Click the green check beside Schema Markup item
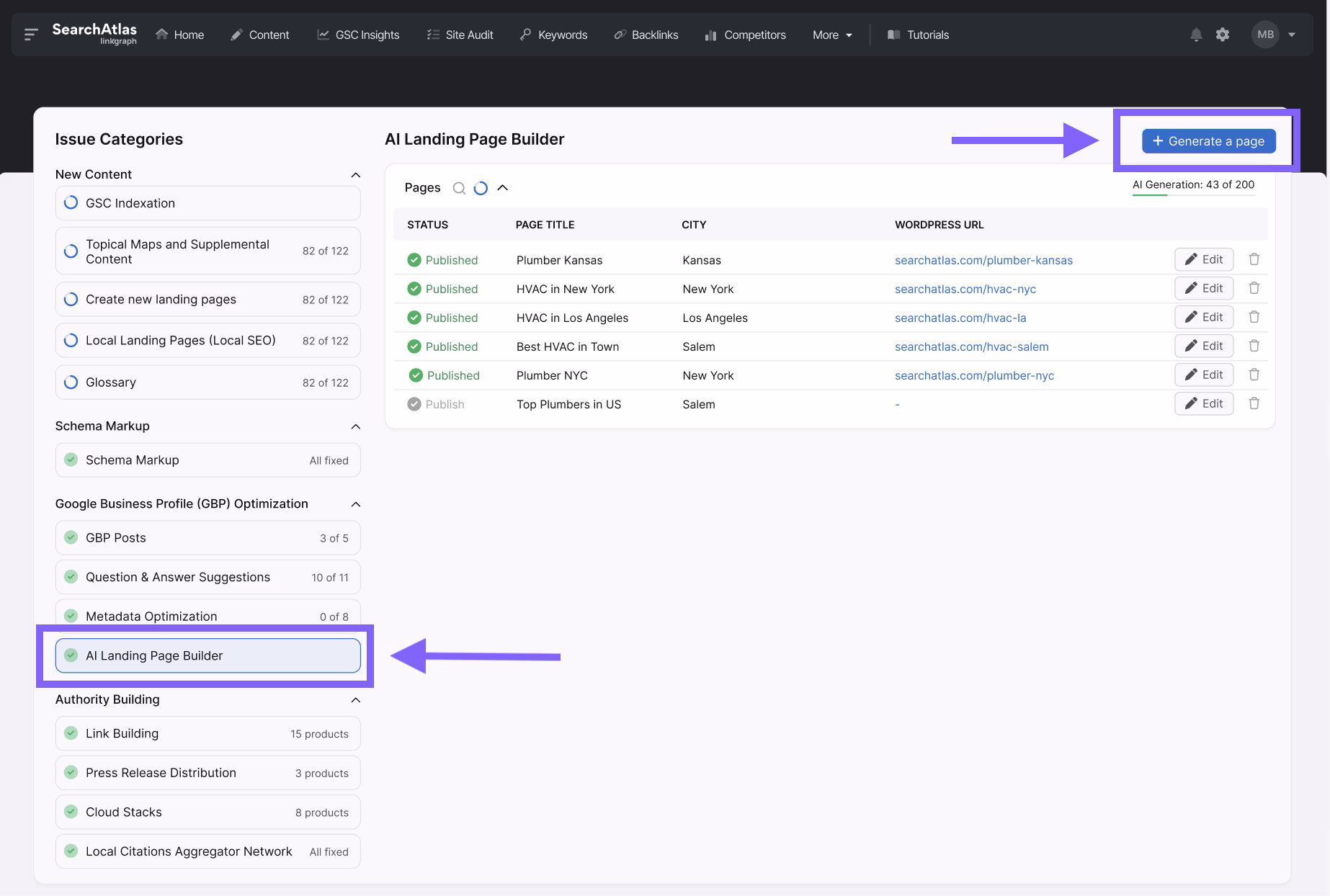The image size is (1330, 896). (71, 460)
